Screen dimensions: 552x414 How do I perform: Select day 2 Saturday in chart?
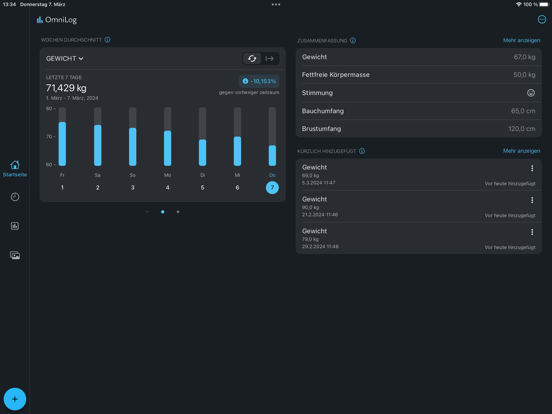98,188
